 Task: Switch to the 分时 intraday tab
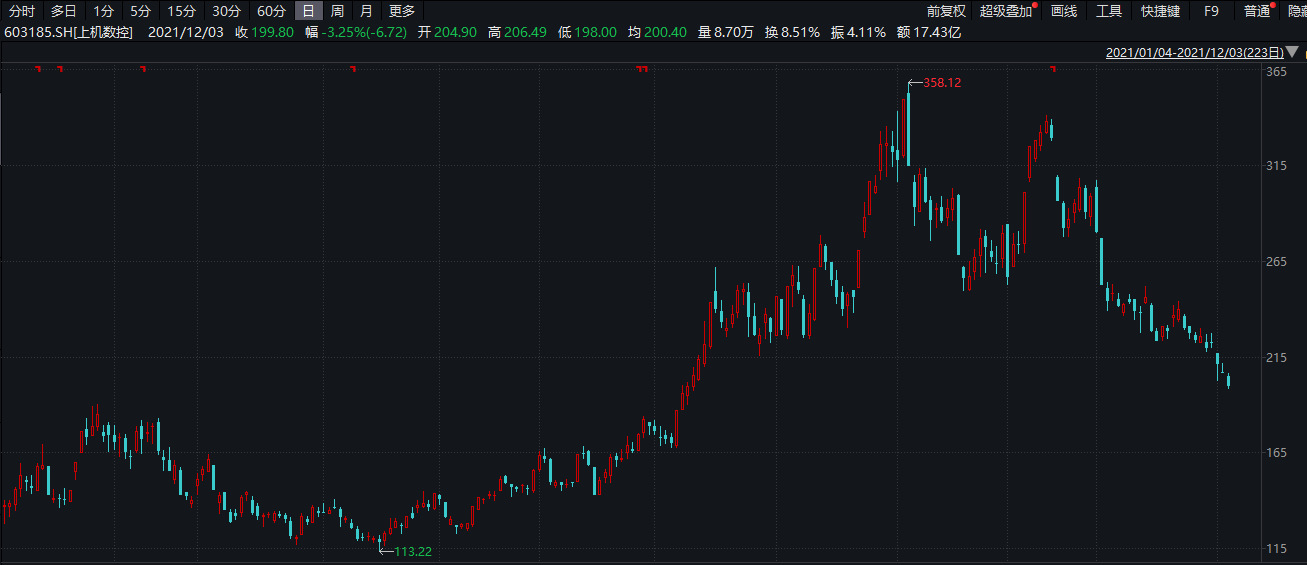22,11
